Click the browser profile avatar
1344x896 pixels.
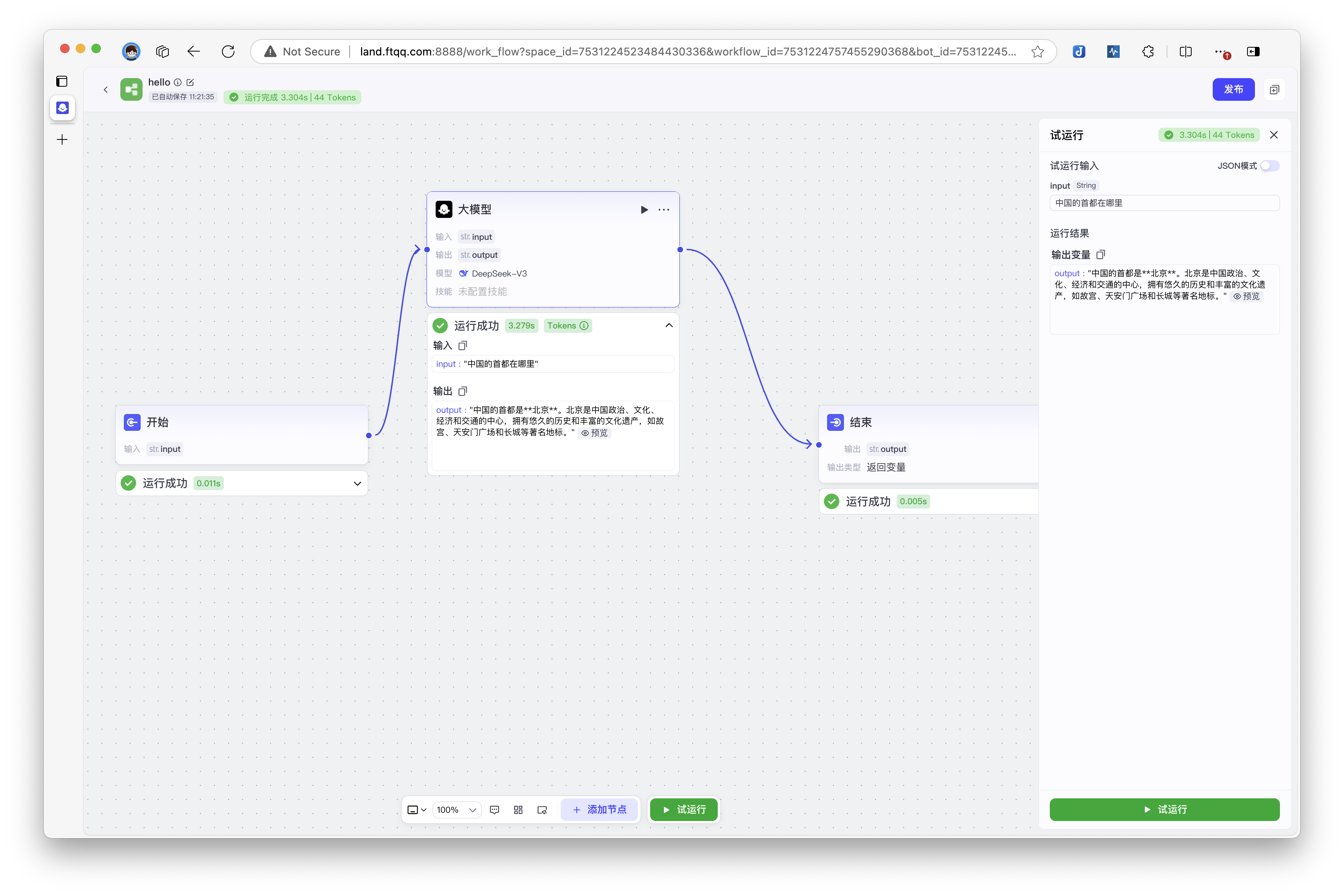[131, 52]
